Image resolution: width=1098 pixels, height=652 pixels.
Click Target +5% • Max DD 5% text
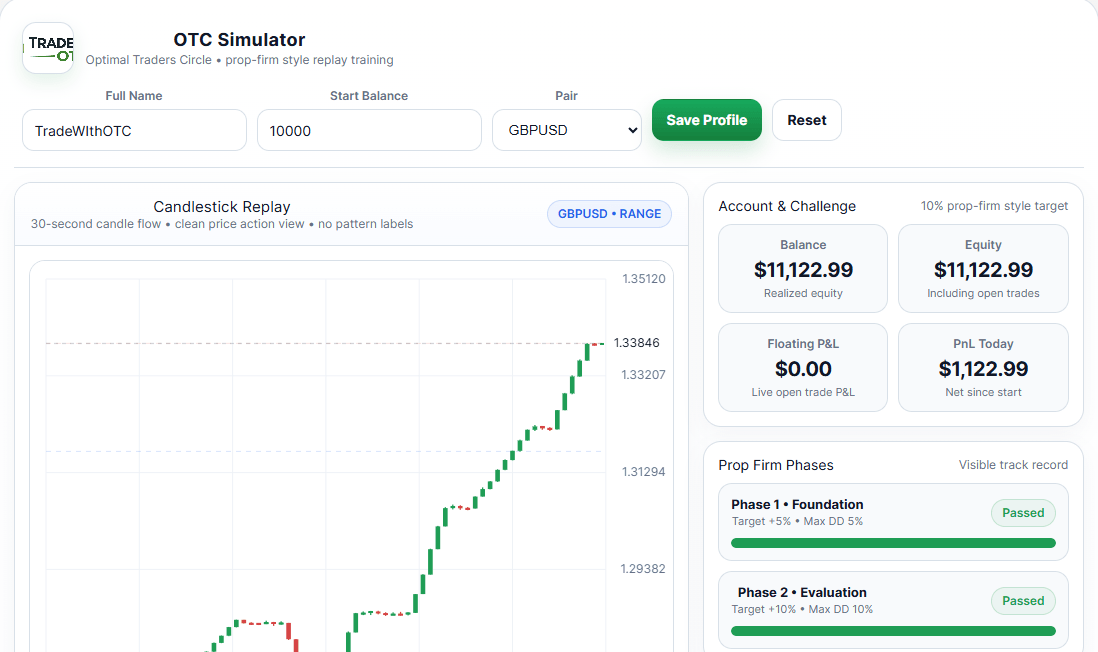(x=797, y=521)
